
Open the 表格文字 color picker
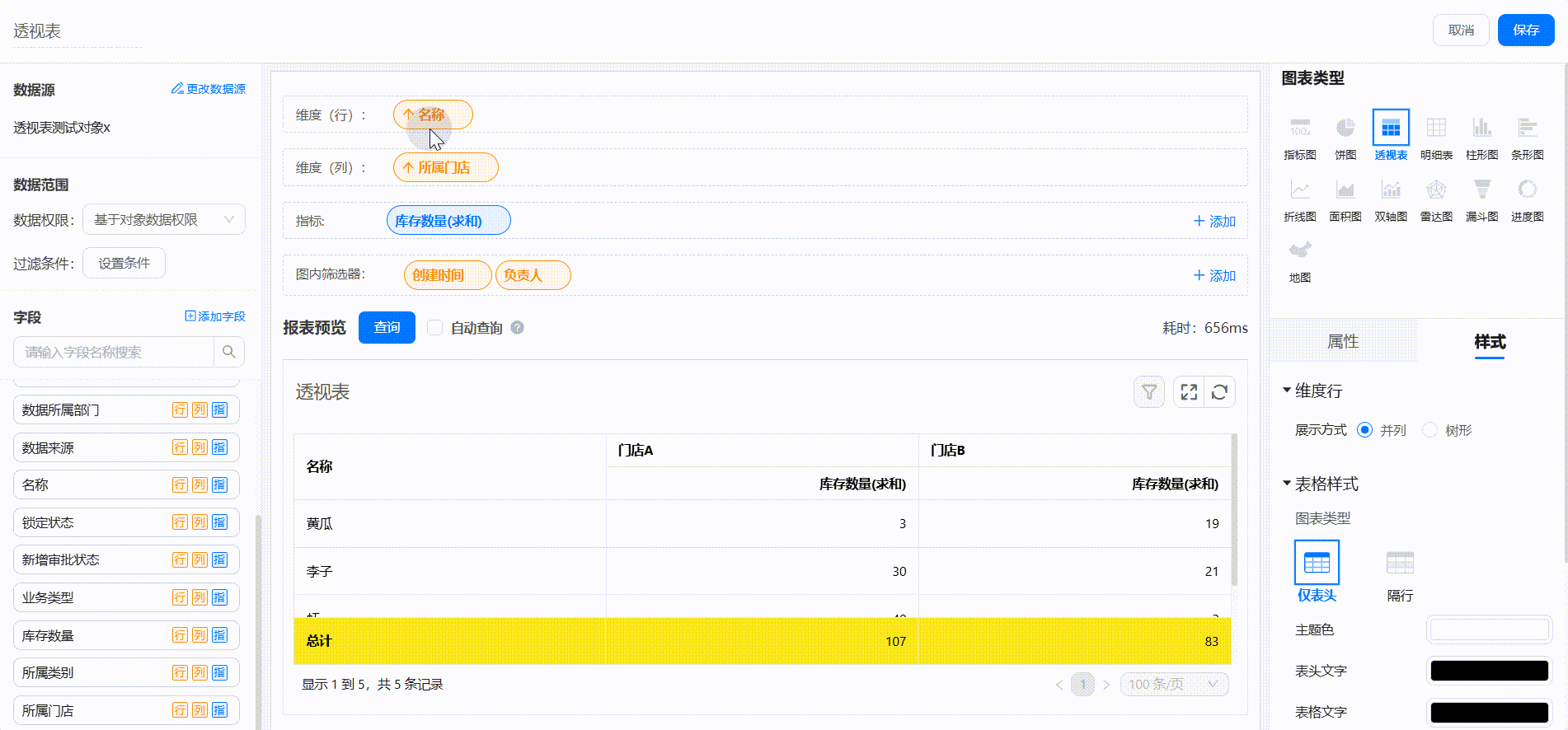(1489, 712)
